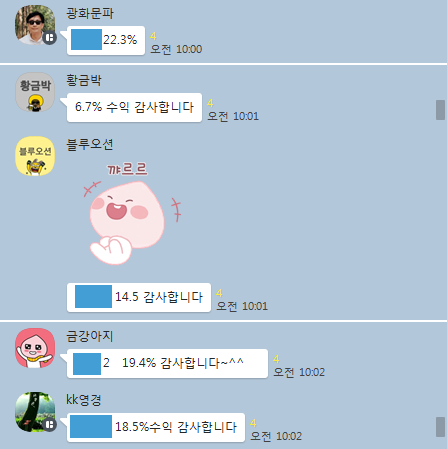The width and height of the screenshot is (447, 449).
Task: Select the '19.4% 감사합니다~^^' message
Action: (167, 363)
